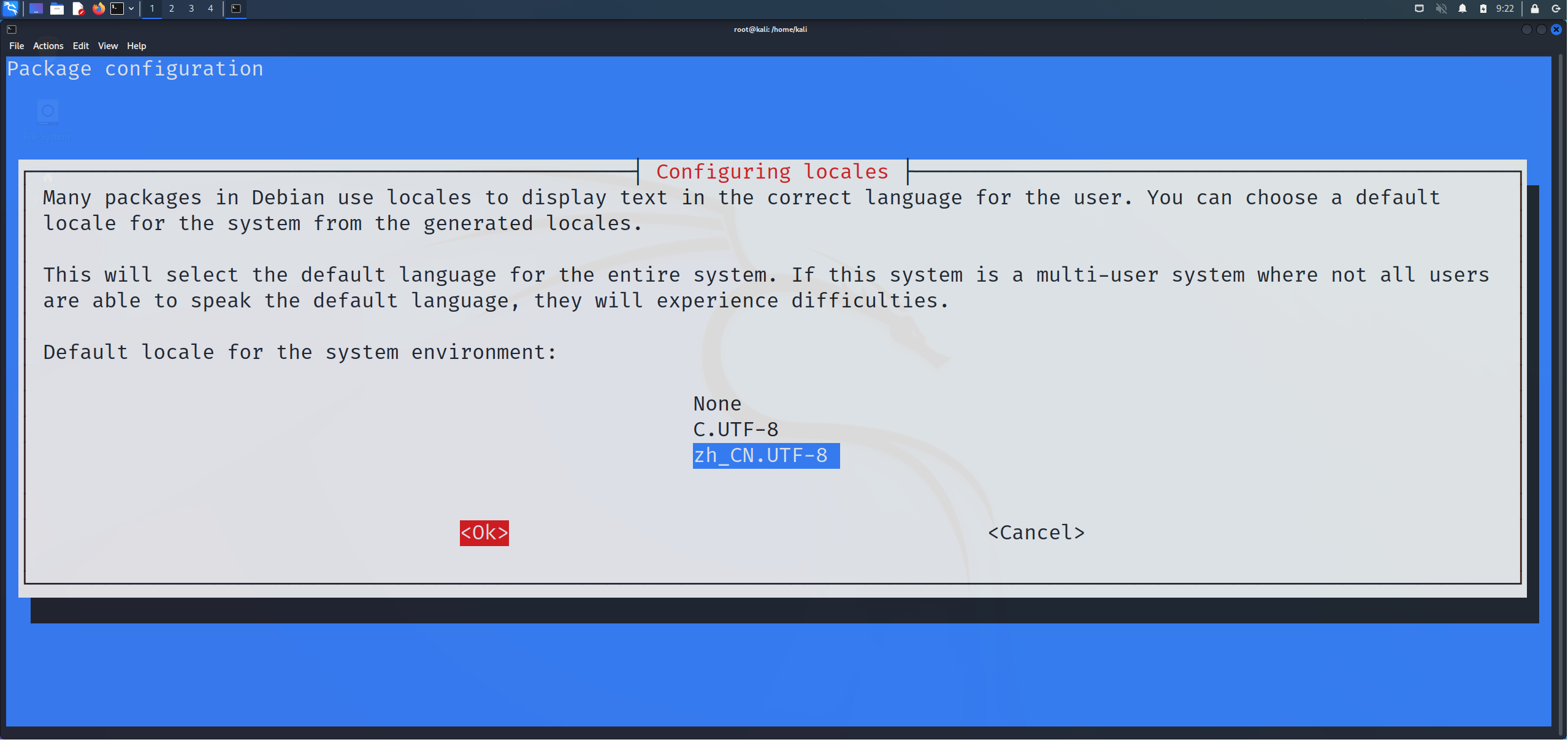The width and height of the screenshot is (1568, 740).
Task: Open the text editor launcher icon
Action: pyautogui.click(x=78, y=9)
